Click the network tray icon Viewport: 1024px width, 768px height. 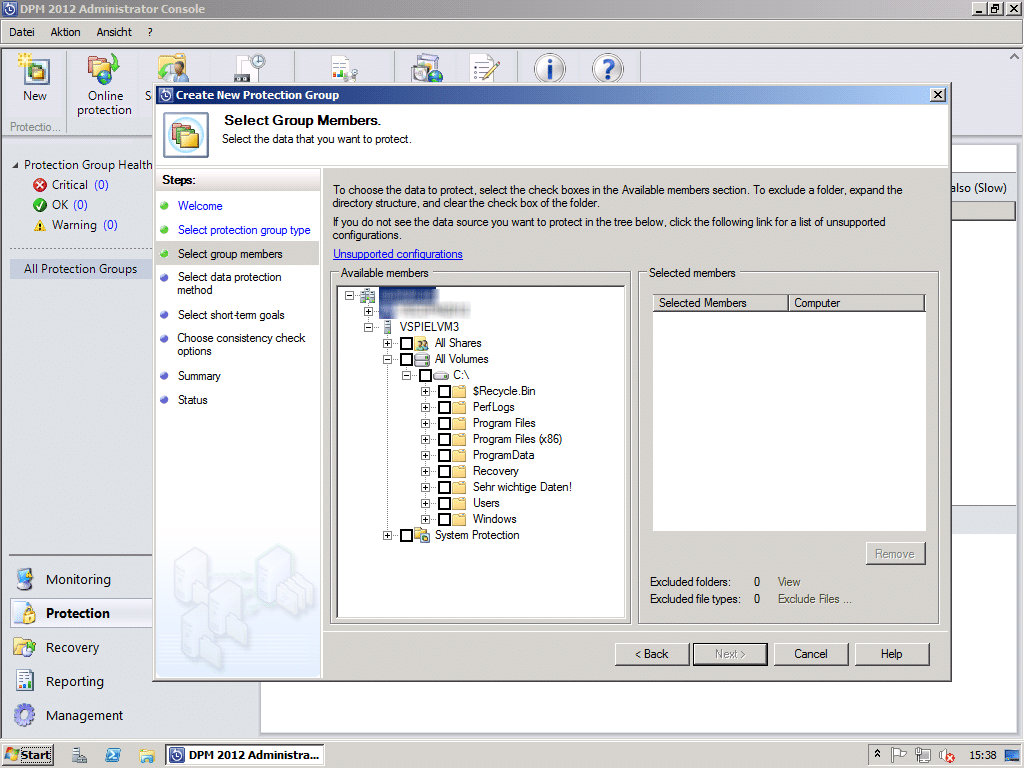click(923, 755)
